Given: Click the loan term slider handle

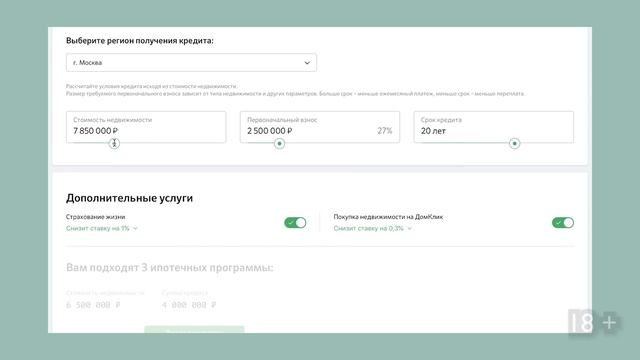Looking at the screenshot, I should [x=514, y=144].
